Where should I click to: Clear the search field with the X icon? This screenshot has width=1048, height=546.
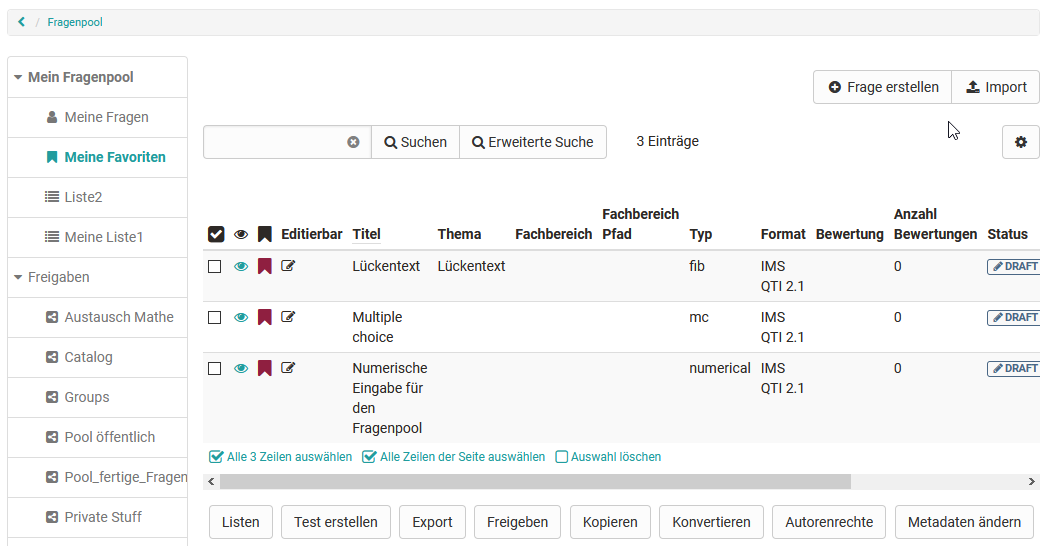(353, 142)
